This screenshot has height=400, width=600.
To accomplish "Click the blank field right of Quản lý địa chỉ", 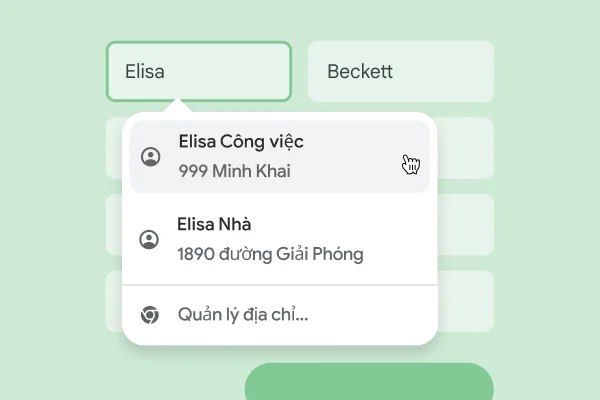I will [x=467, y=301].
